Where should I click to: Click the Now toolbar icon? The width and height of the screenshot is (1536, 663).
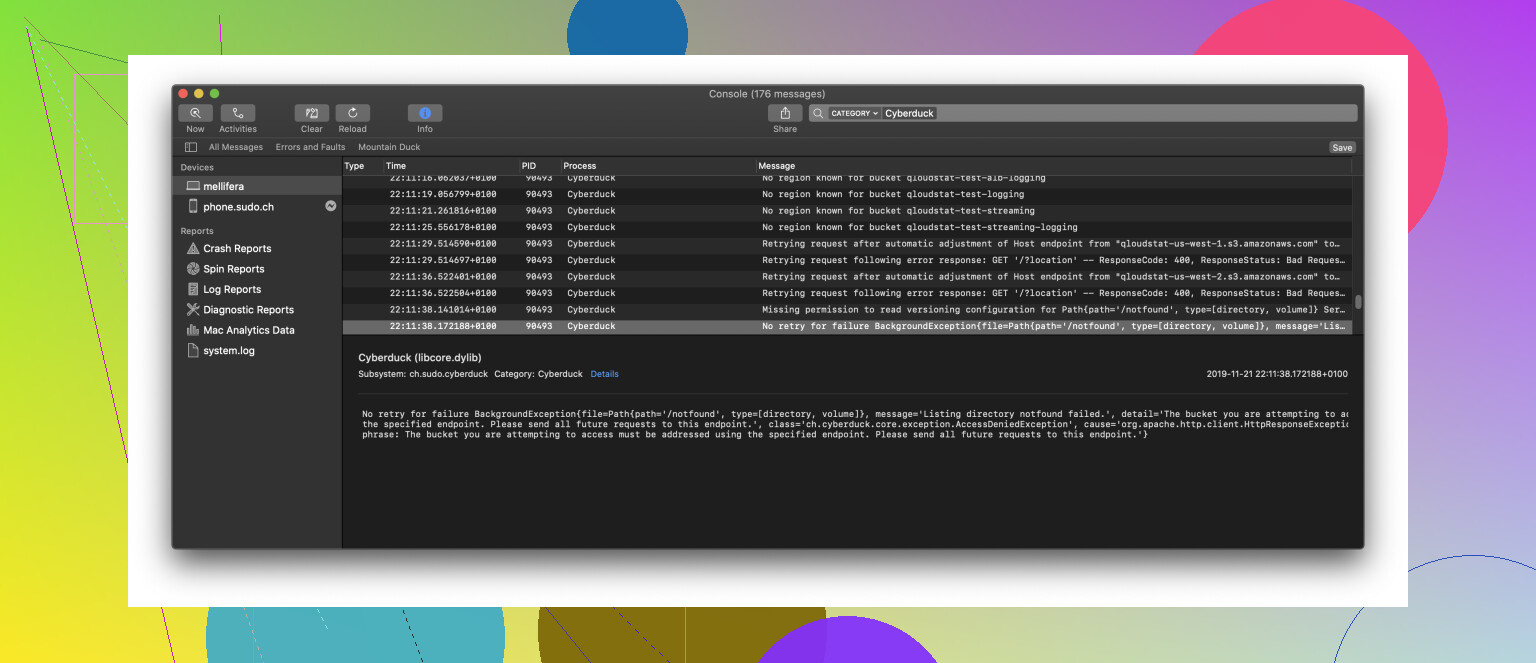pos(195,114)
